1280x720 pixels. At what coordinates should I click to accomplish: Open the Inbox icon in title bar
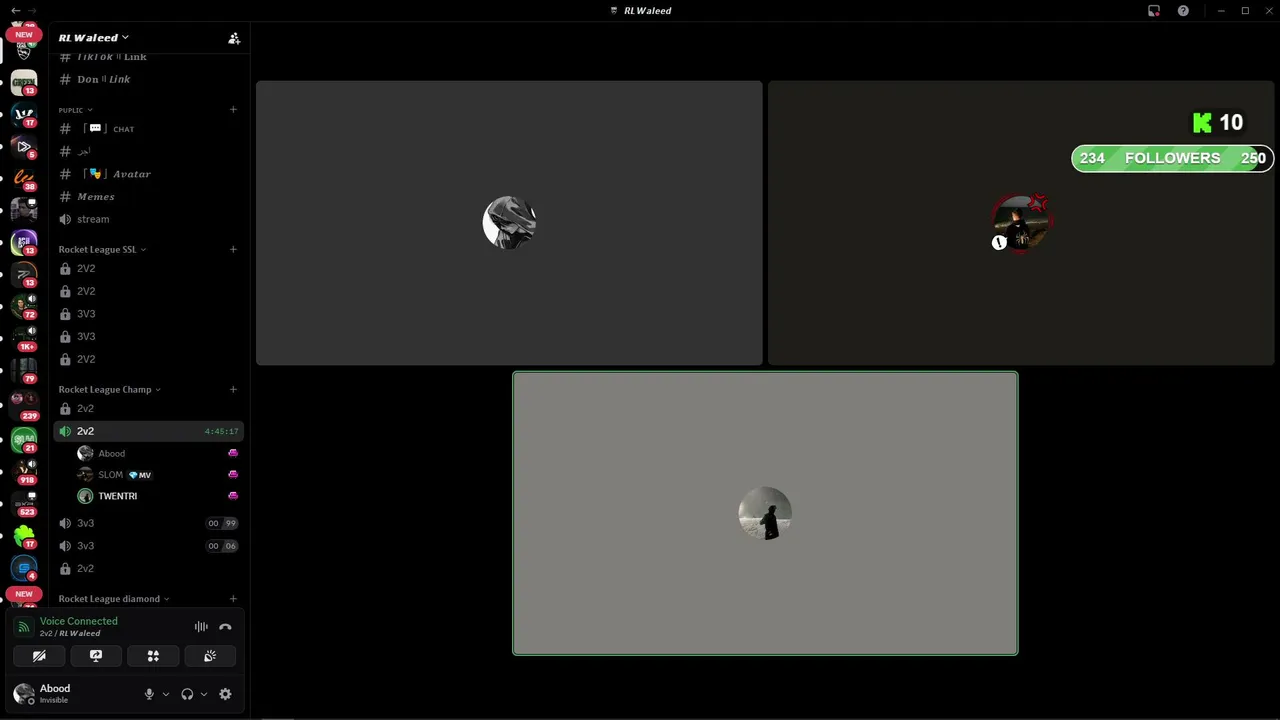pos(1154,10)
